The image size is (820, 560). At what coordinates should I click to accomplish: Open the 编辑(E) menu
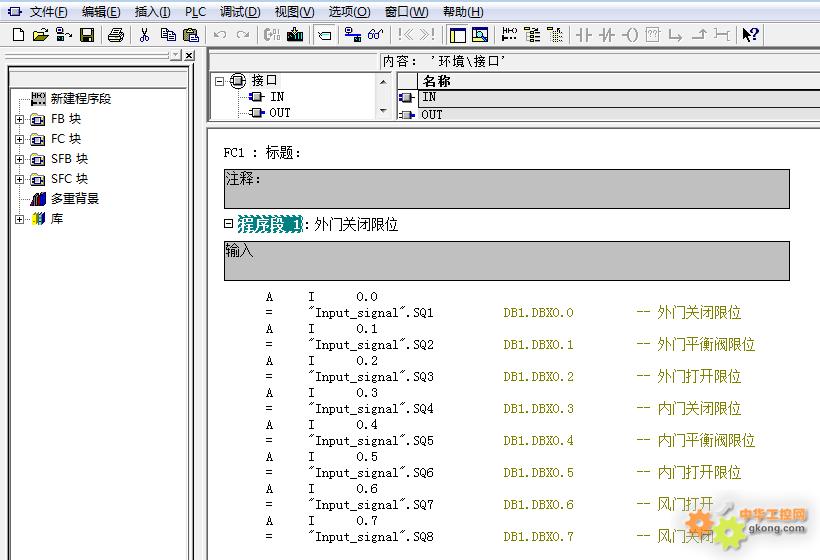pyautogui.click(x=101, y=12)
